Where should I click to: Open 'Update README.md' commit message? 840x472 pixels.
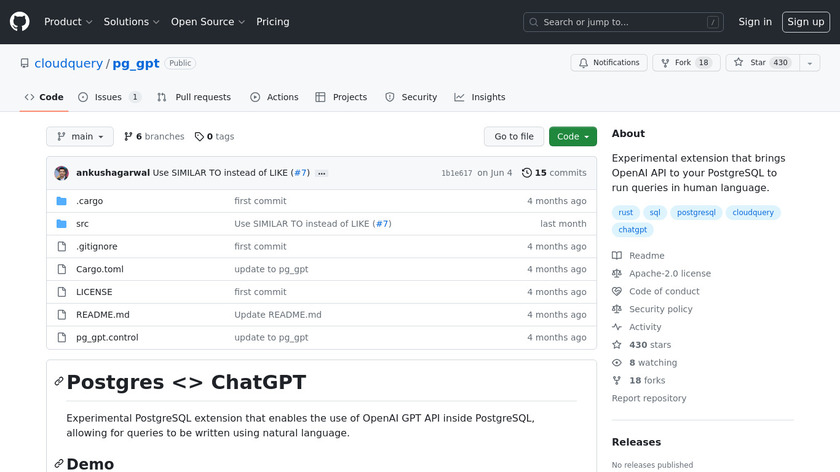click(278, 314)
